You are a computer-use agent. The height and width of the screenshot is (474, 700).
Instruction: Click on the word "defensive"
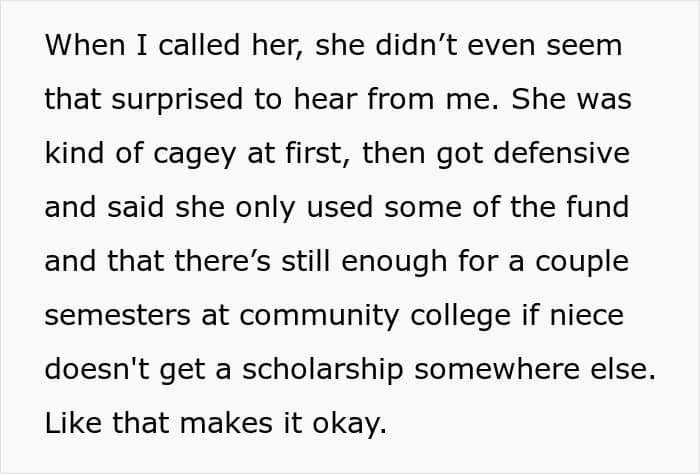(562, 153)
